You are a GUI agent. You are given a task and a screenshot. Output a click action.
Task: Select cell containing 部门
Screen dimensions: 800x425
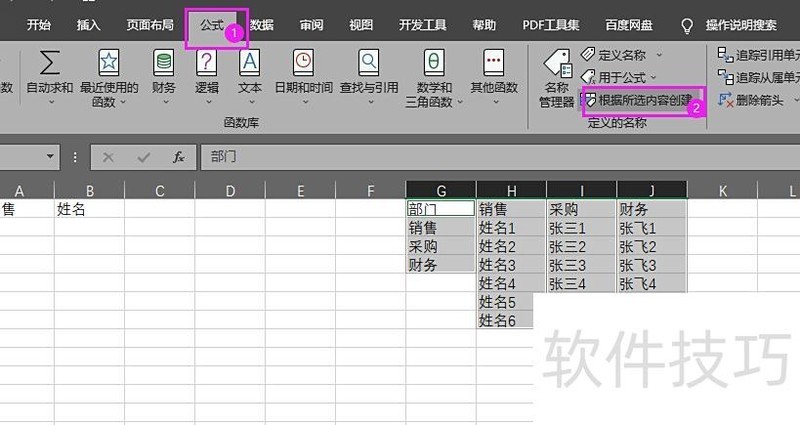[441, 209]
